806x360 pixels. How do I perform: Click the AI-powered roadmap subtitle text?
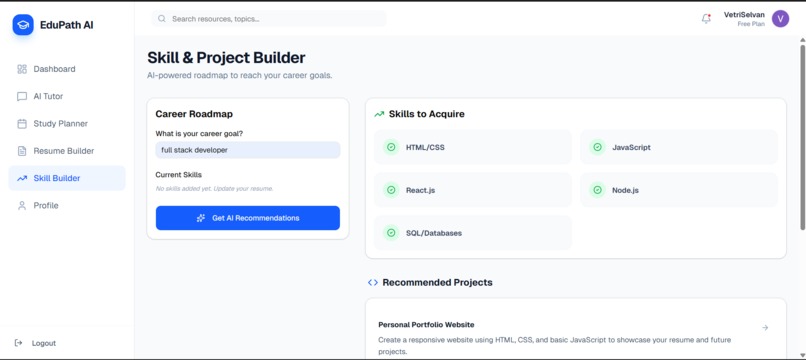click(240, 75)
